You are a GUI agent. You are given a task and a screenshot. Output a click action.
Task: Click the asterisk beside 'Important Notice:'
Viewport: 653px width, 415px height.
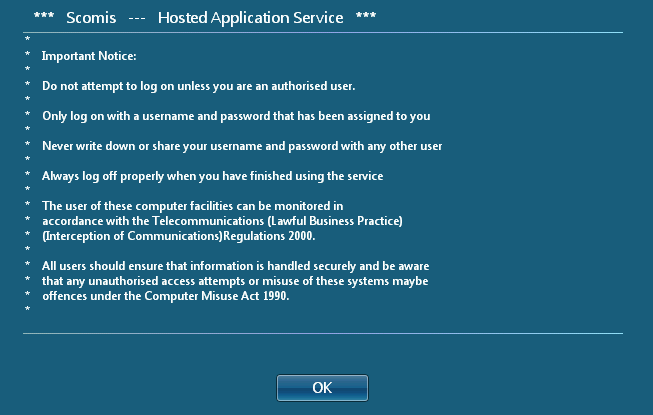pos(27,57)
